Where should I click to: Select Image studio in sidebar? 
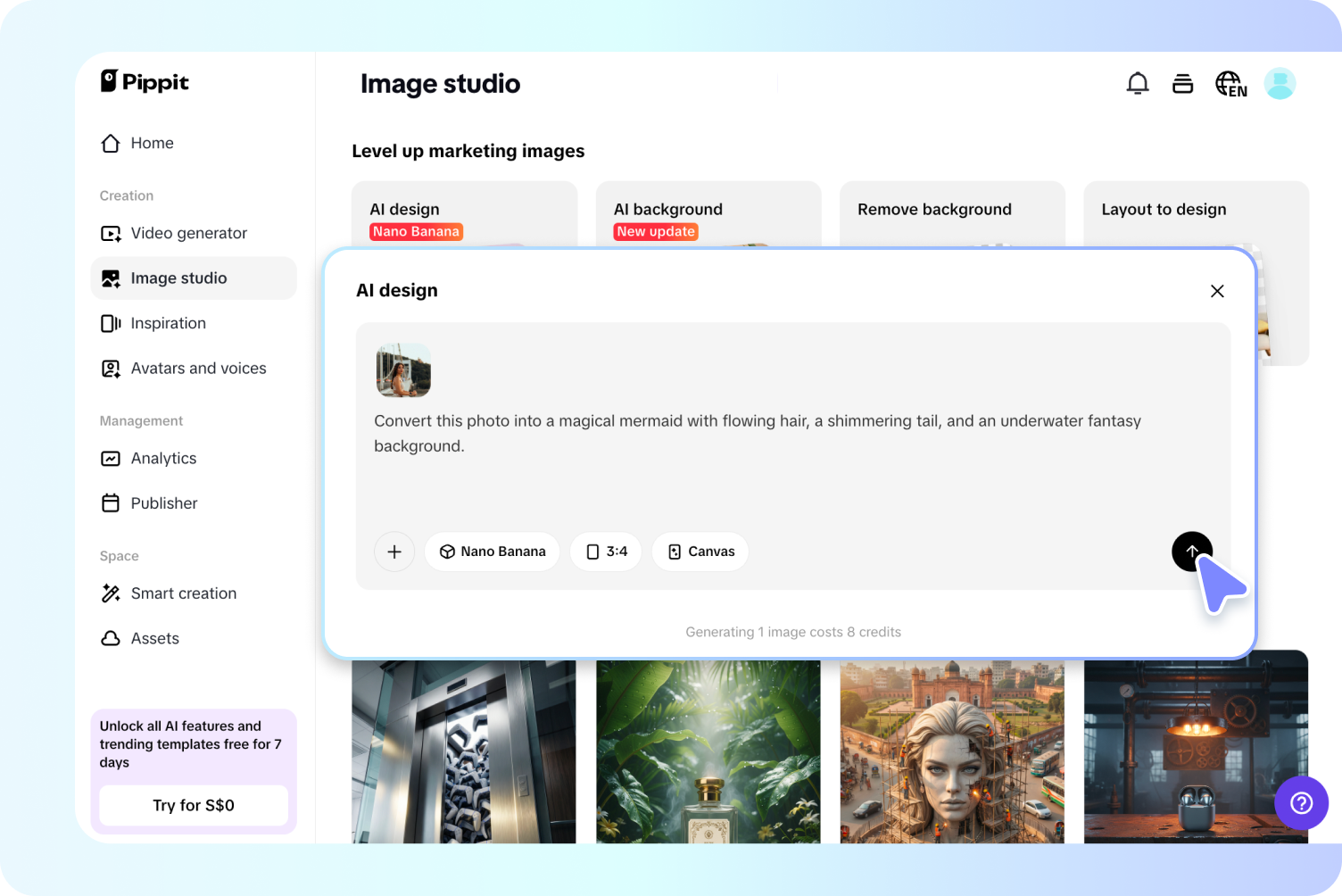coord(194,278)
